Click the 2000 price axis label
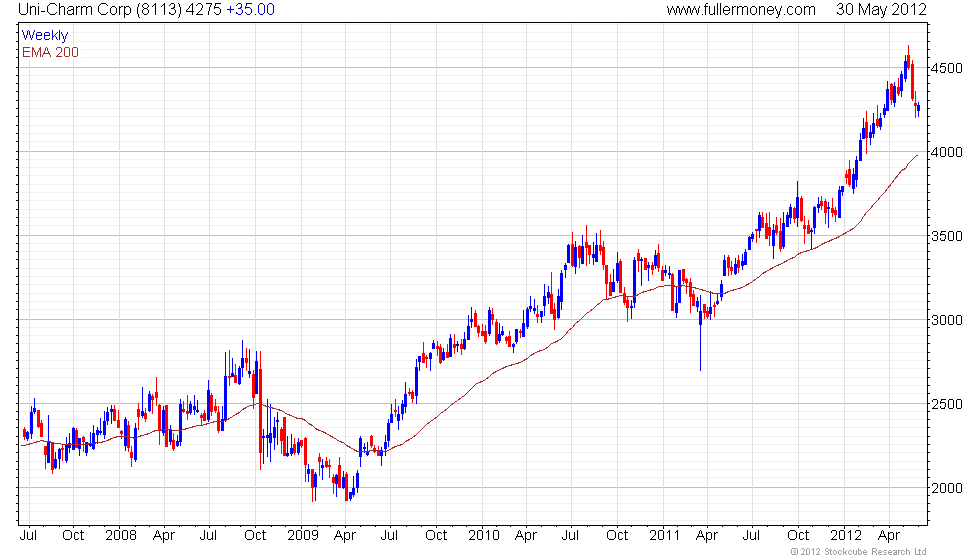980x560 pixels. (x=946, y=488)
